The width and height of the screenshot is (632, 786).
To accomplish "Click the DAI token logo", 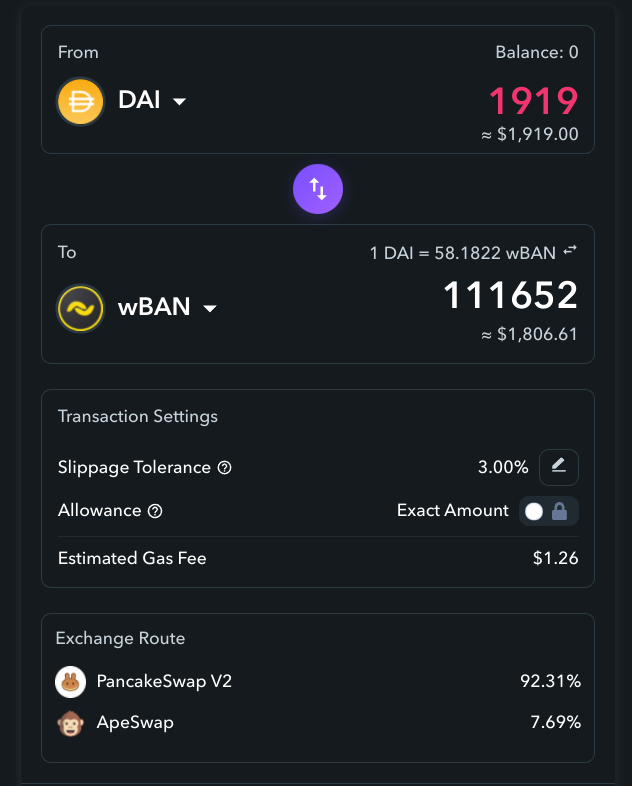I will coord(81,101).
